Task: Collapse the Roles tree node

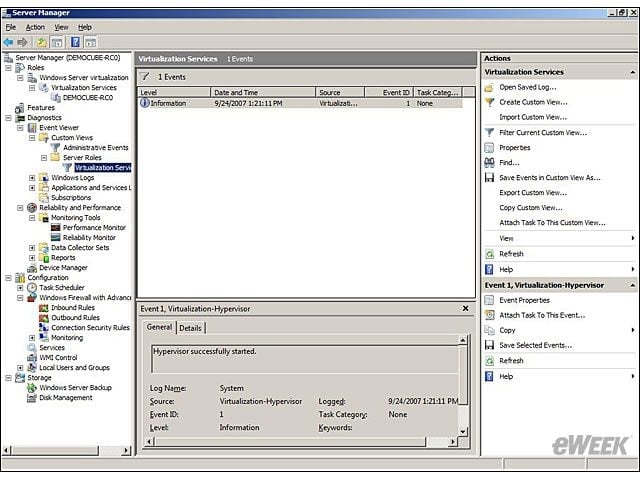Action: [x=8, y=68]
